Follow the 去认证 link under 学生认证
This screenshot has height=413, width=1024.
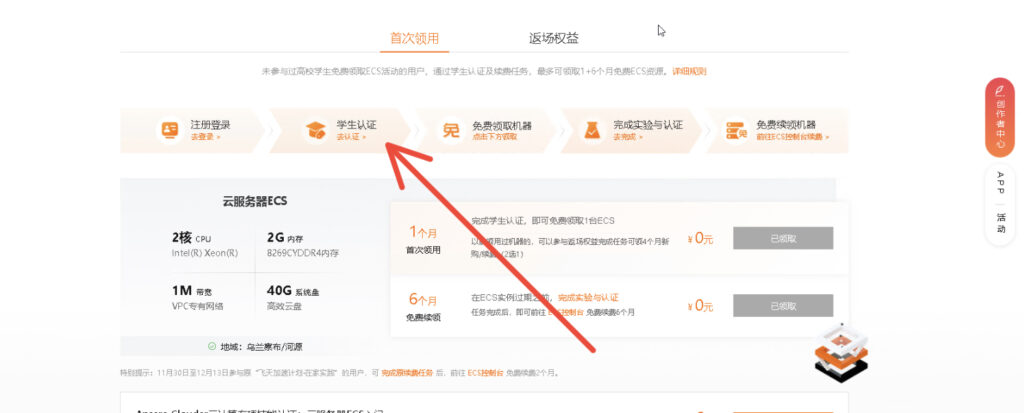pyautogui.click(x=351, y=137)
